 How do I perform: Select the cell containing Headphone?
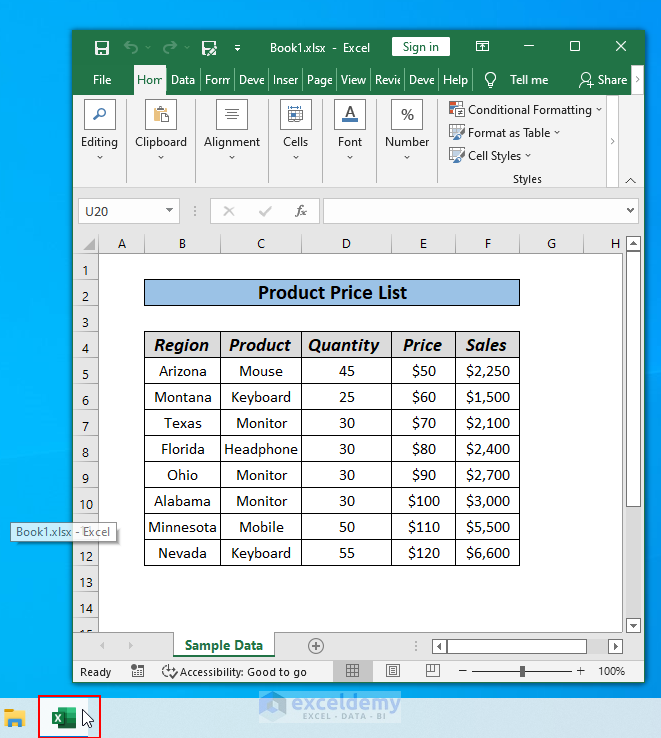261,449
